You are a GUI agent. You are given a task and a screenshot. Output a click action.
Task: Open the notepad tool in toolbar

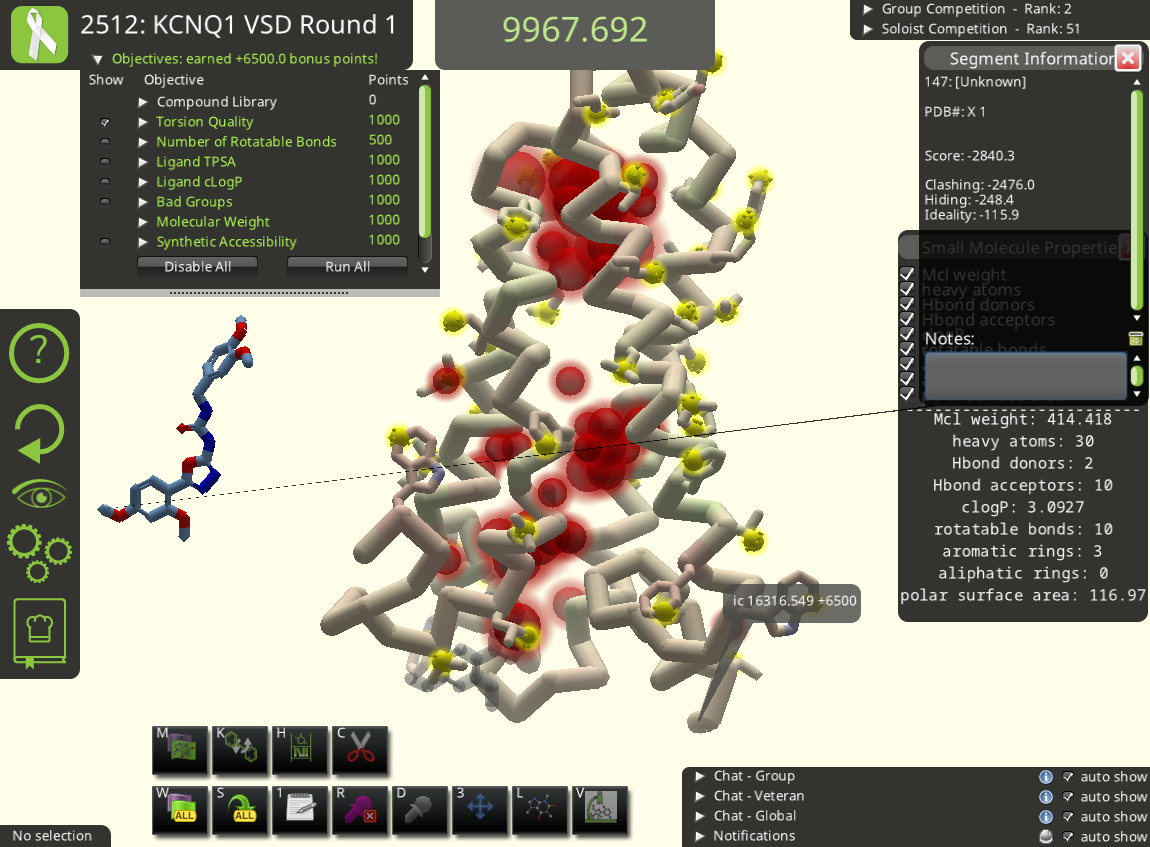click(300, 809)
